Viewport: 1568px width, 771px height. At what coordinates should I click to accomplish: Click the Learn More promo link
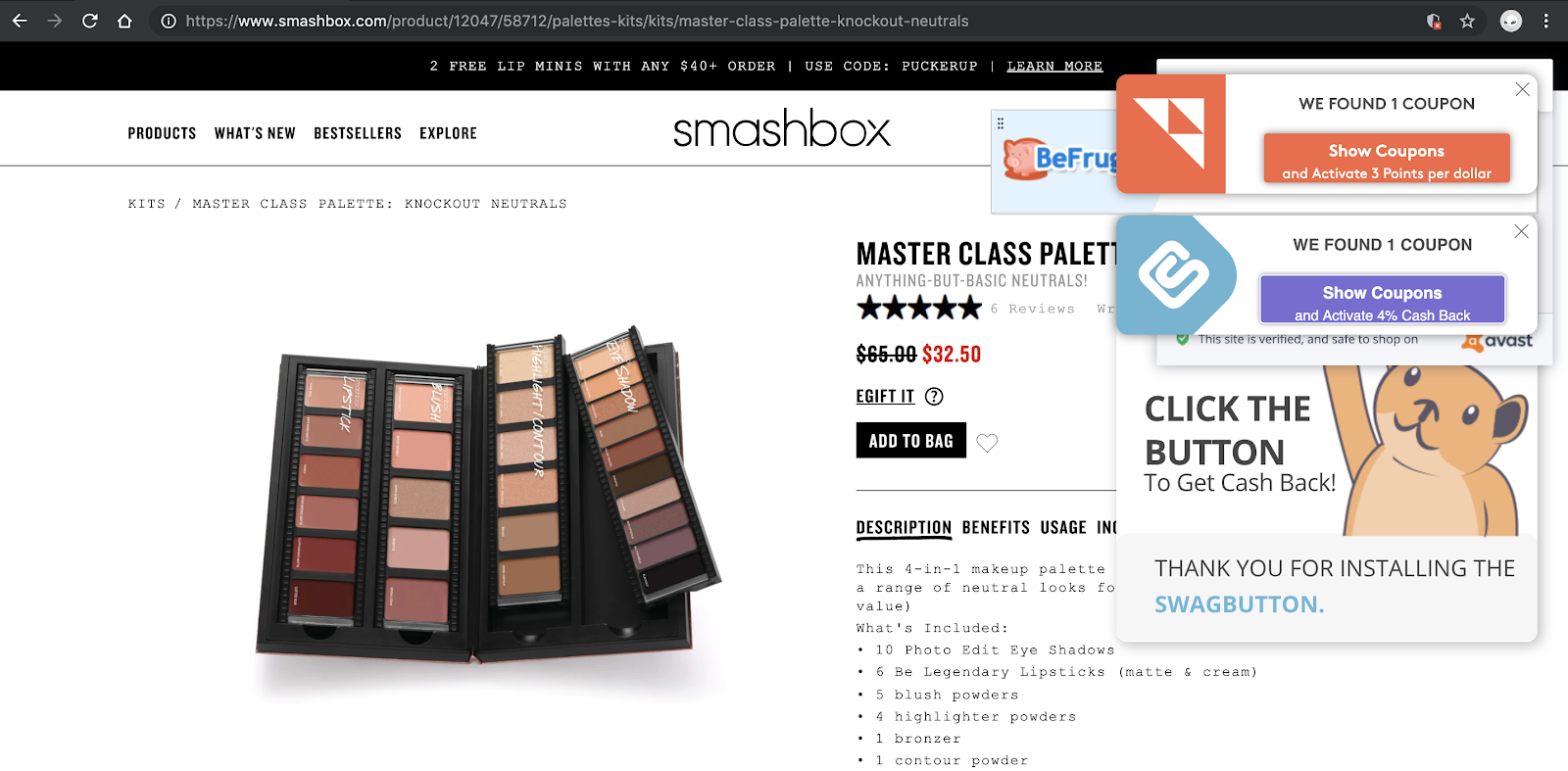[1054, 67]
